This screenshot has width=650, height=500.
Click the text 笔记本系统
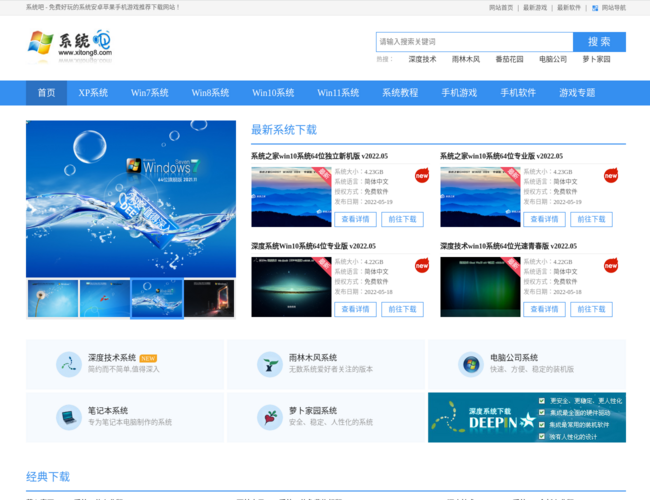pos(108,411)
